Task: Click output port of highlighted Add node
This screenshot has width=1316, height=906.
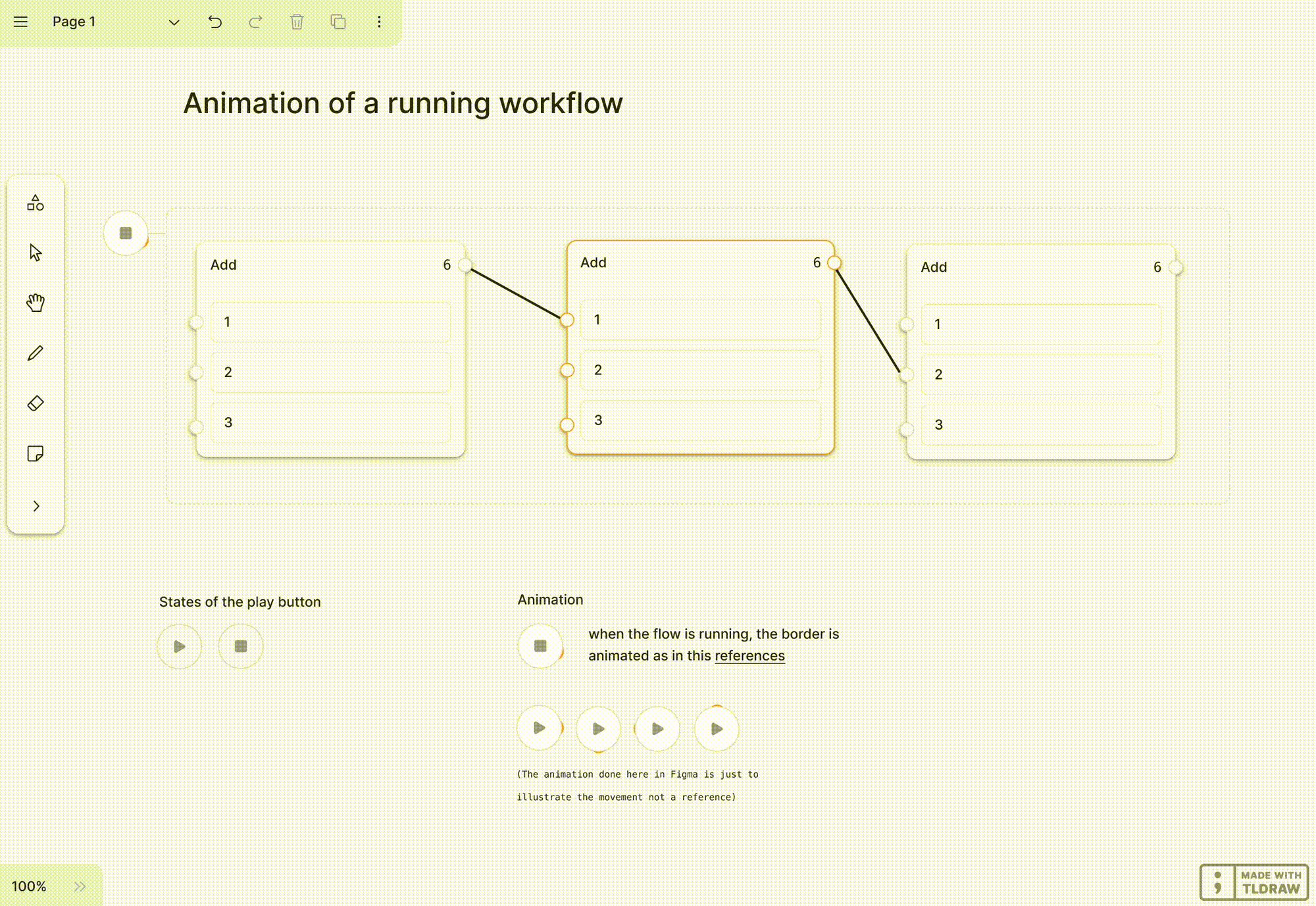Action: coord(834,263)
